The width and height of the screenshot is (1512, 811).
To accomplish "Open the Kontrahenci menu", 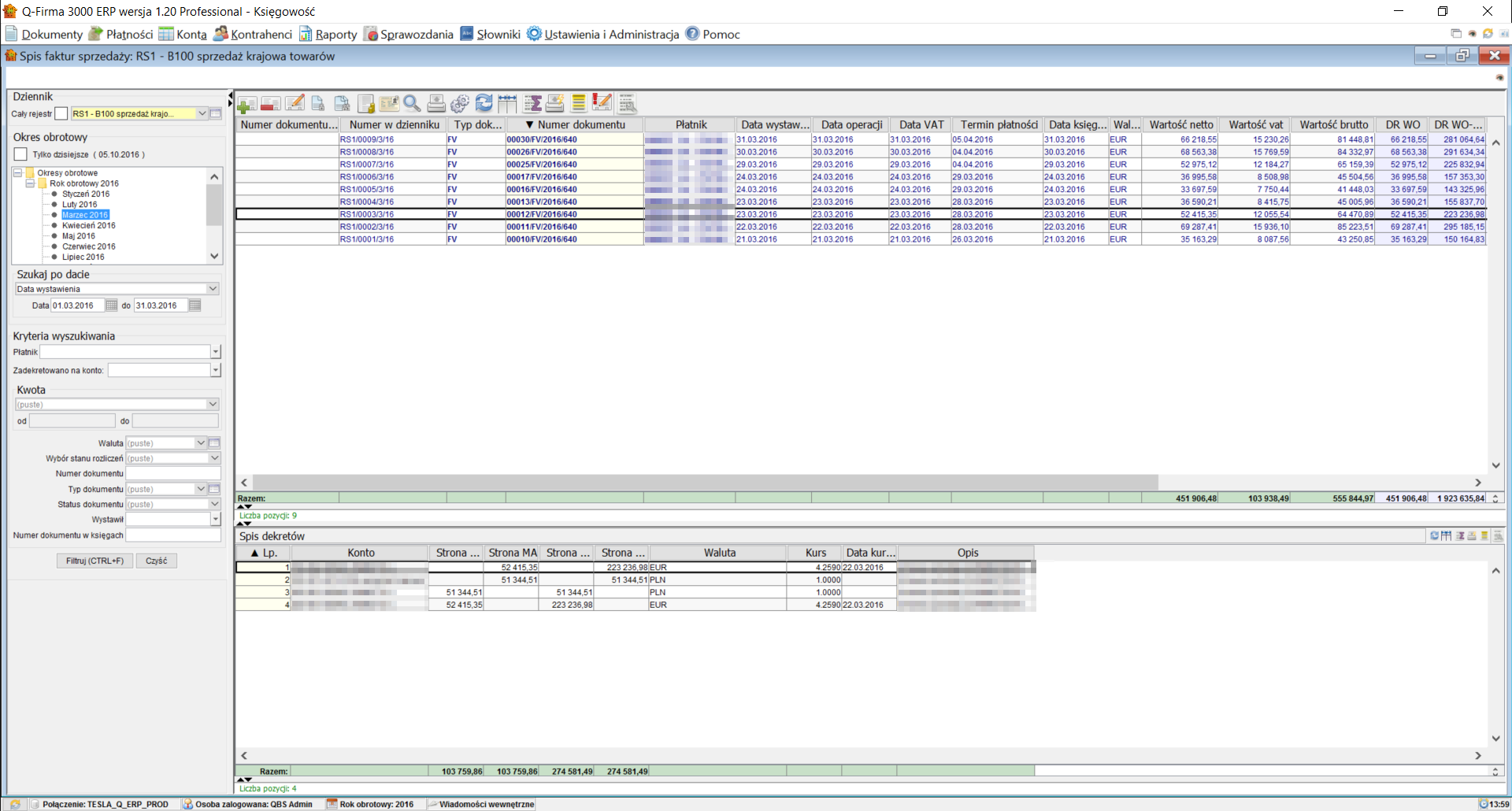I will pos(253,35).
